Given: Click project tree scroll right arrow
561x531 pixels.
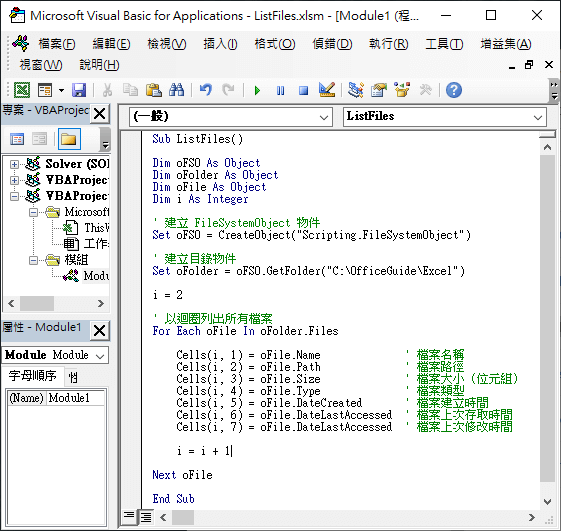Looking at the screenshot, I should click(101, 303).
